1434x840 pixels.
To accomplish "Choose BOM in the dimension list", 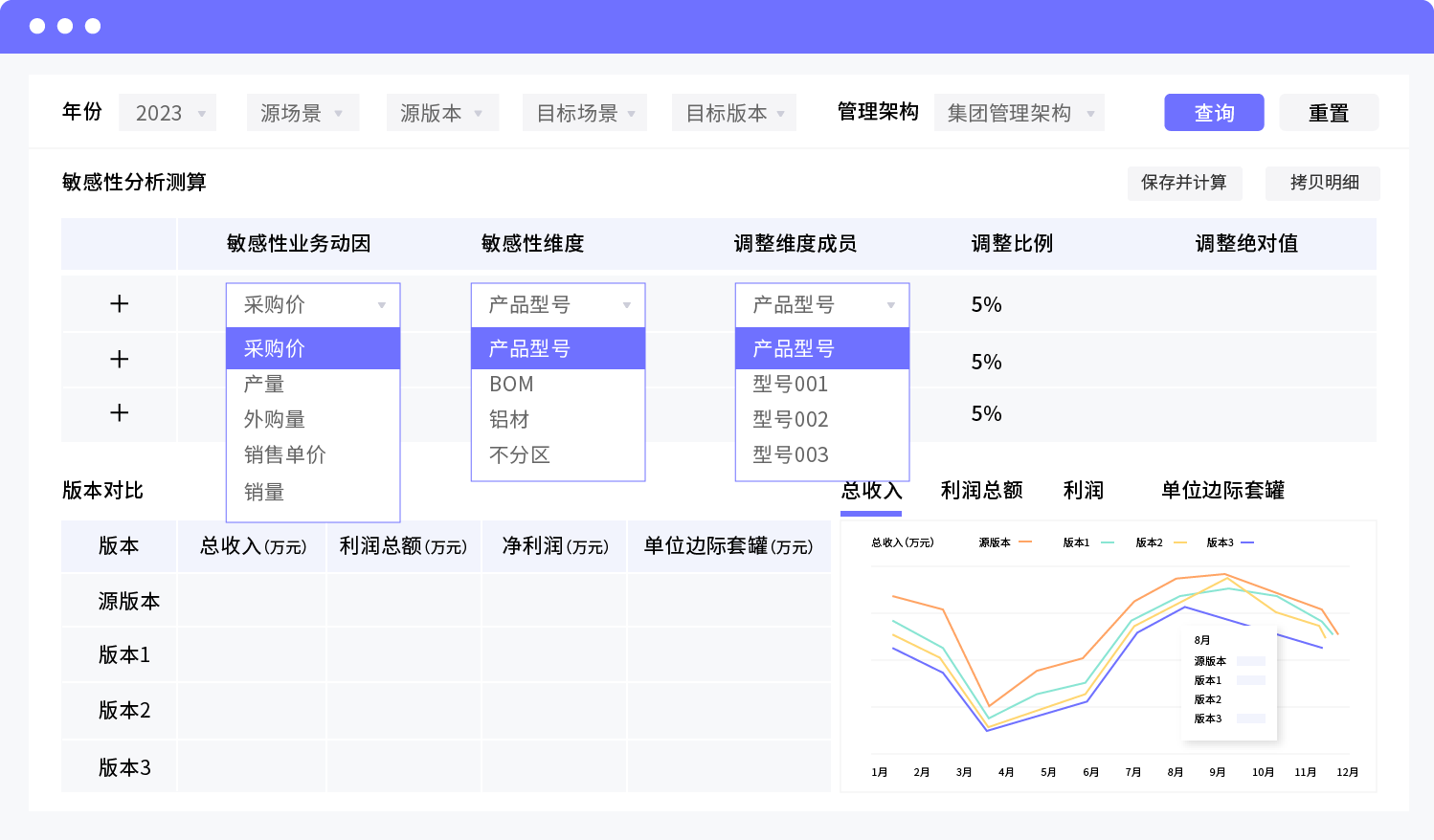I will (x=511, y=385).
